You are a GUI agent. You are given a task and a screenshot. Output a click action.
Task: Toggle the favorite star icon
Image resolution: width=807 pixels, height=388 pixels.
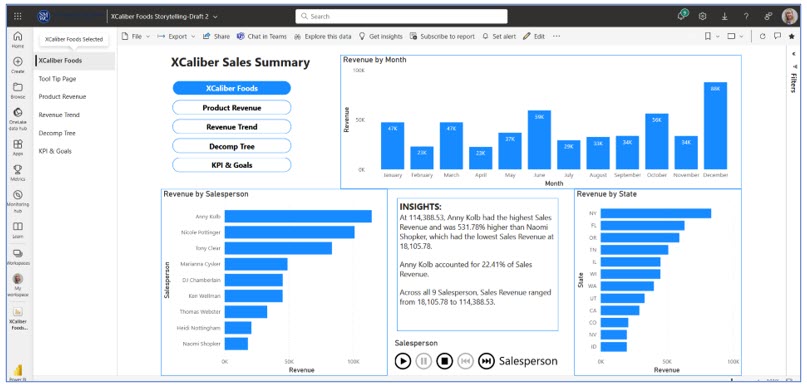[x=792, y=37]
